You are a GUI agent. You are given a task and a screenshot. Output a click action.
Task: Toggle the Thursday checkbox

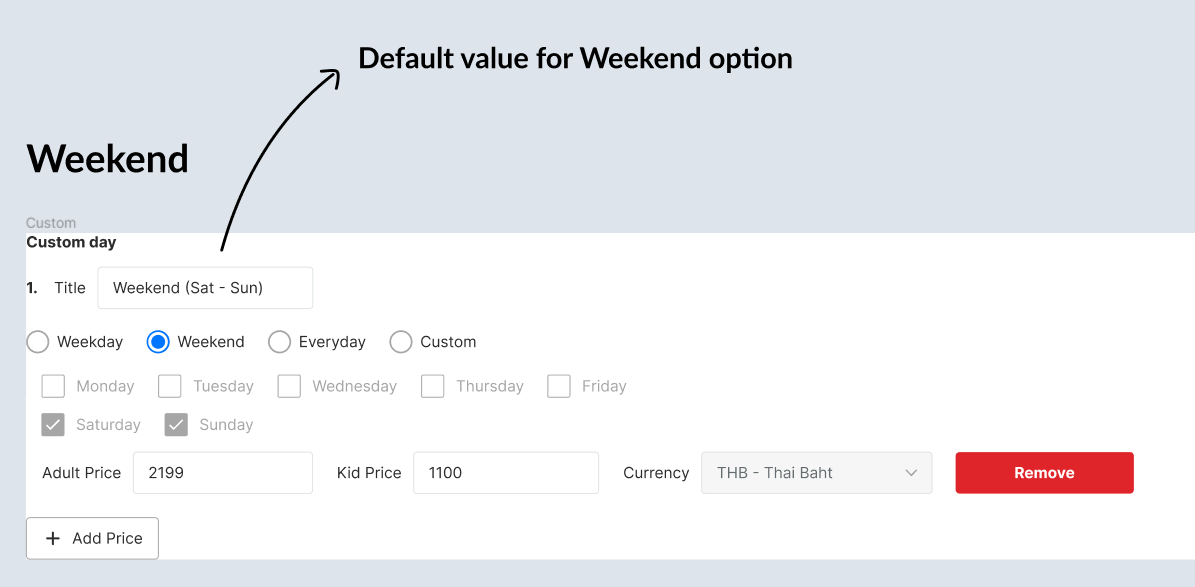pyautogui.click(x=432, y=386)
